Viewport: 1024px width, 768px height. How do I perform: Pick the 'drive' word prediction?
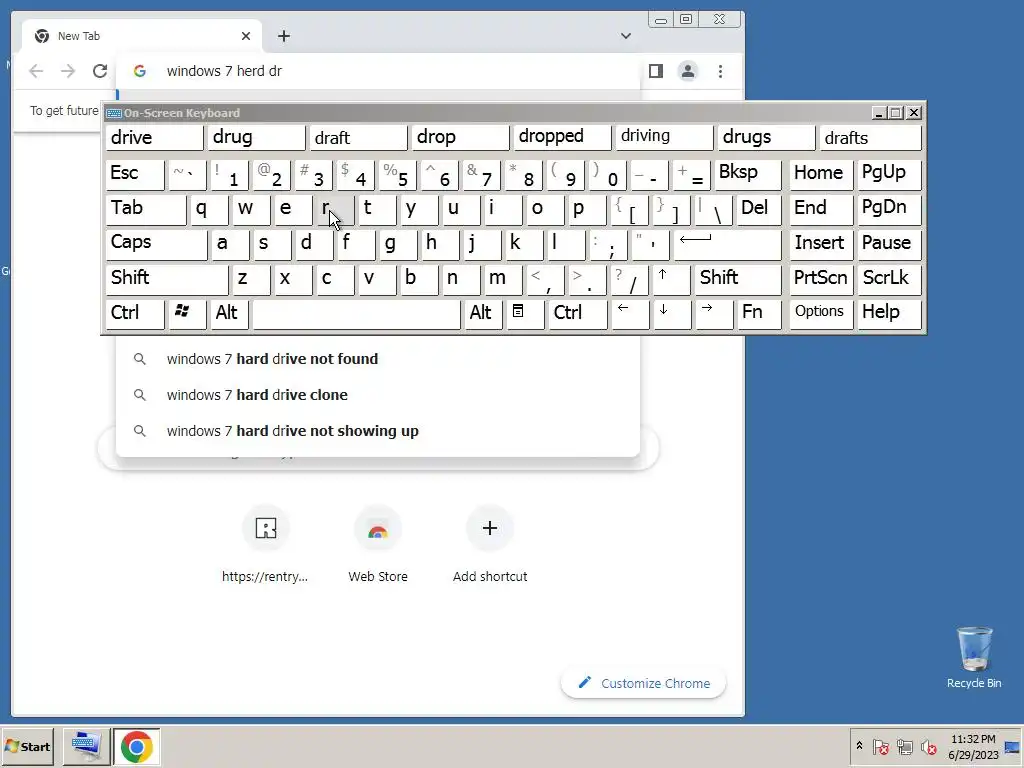point(154,137)
